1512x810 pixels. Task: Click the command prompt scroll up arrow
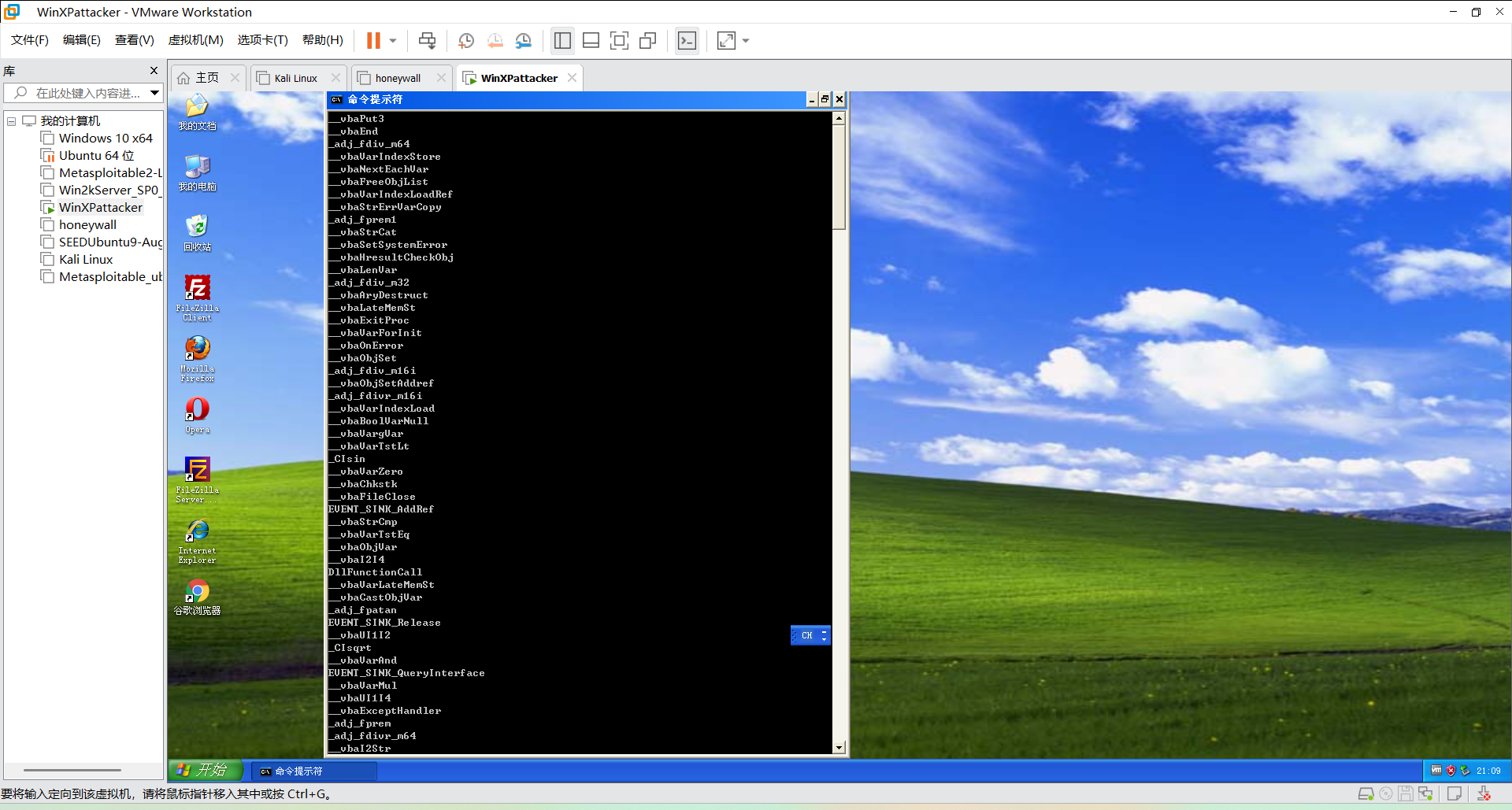pos(839,118)
